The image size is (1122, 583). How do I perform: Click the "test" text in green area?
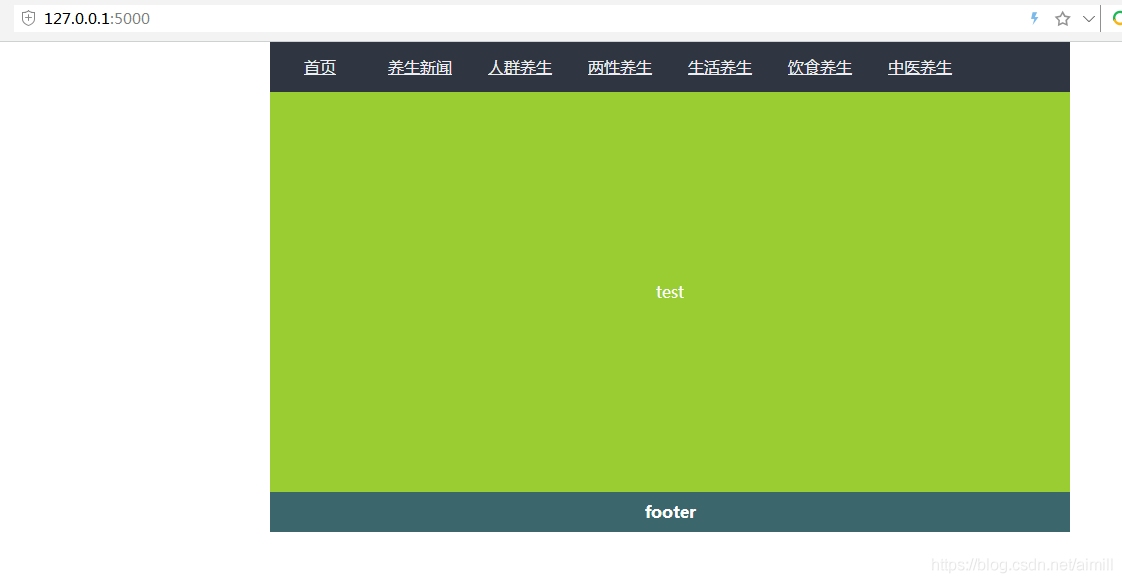(670, 292)
